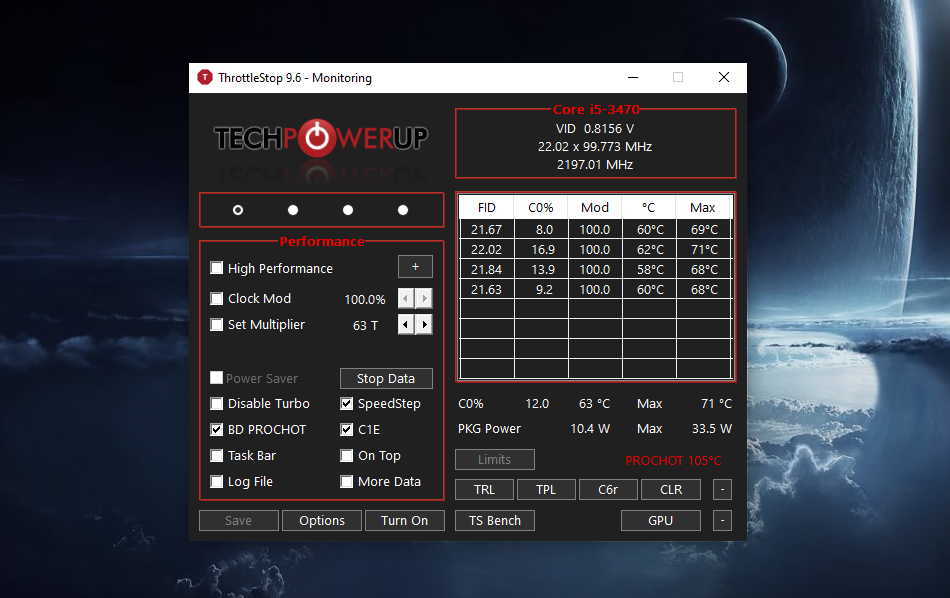Click the Stop Data button
This screenshot has width=950, height=598.
point(386,379)
